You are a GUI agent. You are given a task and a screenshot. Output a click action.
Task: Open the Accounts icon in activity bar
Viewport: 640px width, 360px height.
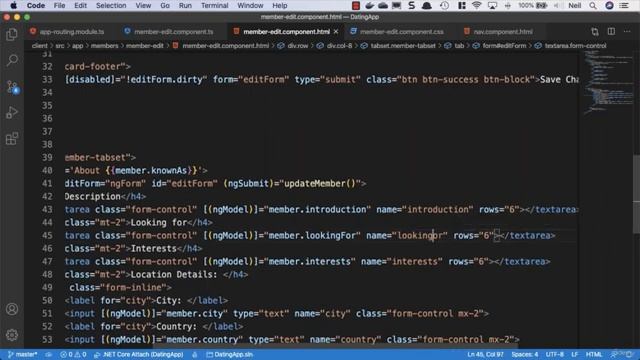point(12,309)
